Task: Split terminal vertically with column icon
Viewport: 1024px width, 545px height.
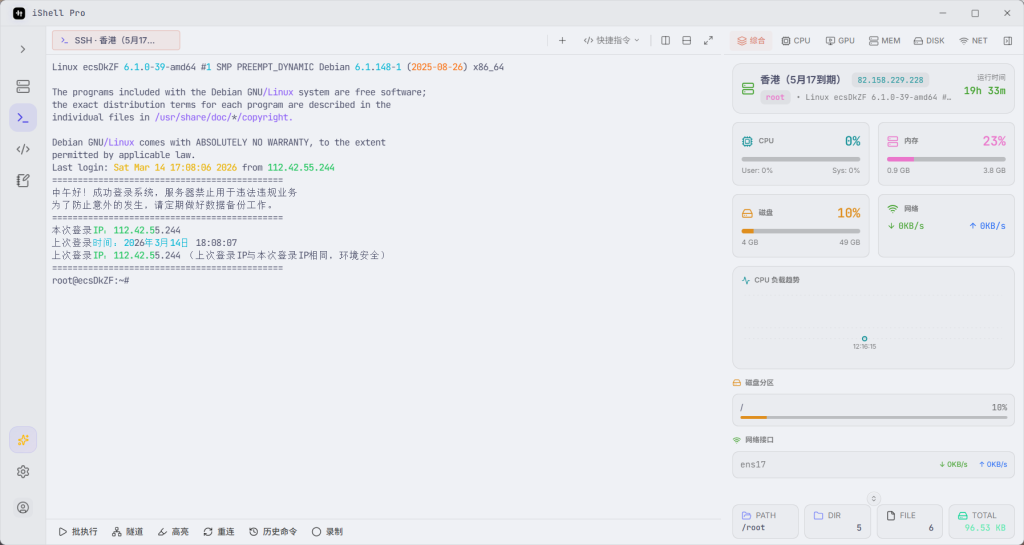Action: click(x=665, y=41)
